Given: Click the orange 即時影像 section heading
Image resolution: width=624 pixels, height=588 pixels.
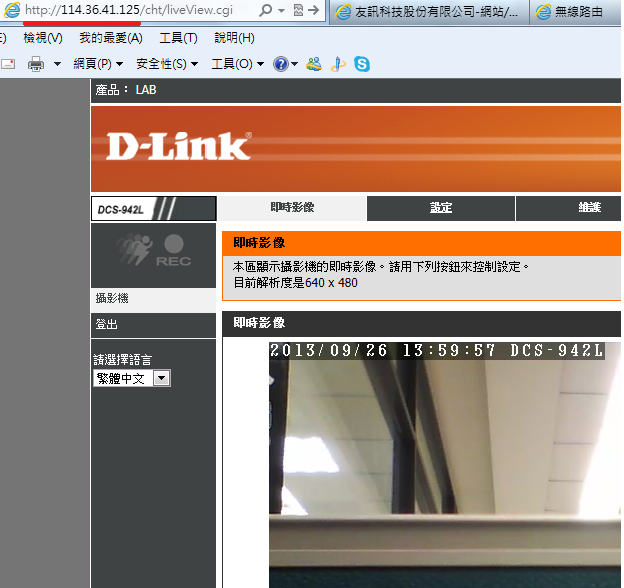Looking at the screenshot, I should tap(259, 243).
